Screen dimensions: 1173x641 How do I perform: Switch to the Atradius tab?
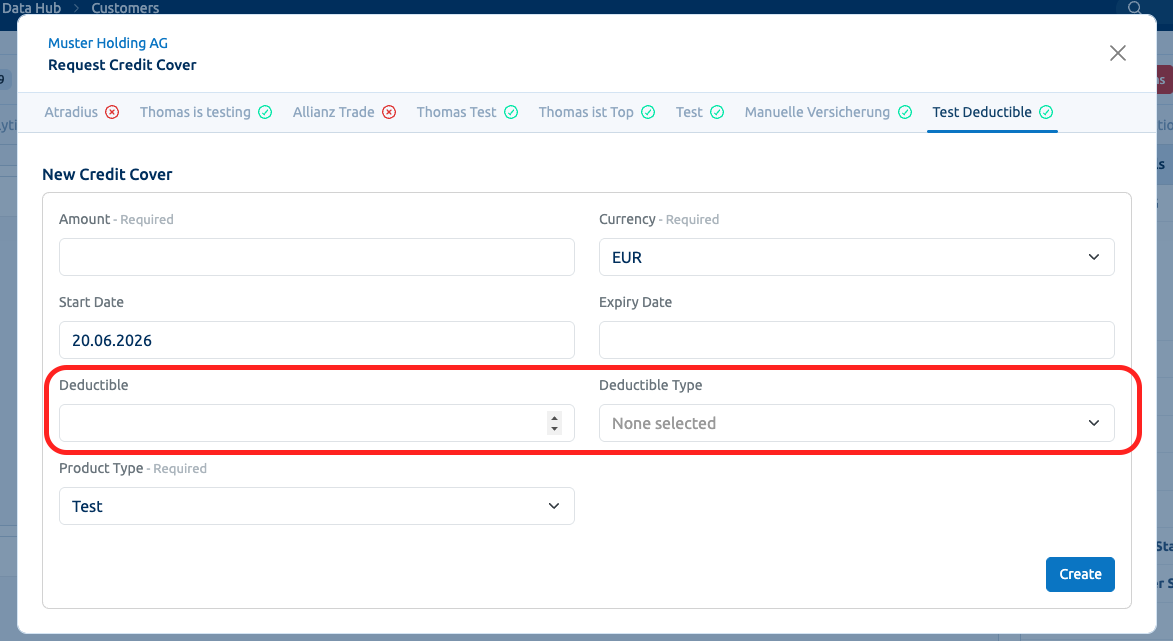pos(81,112)
